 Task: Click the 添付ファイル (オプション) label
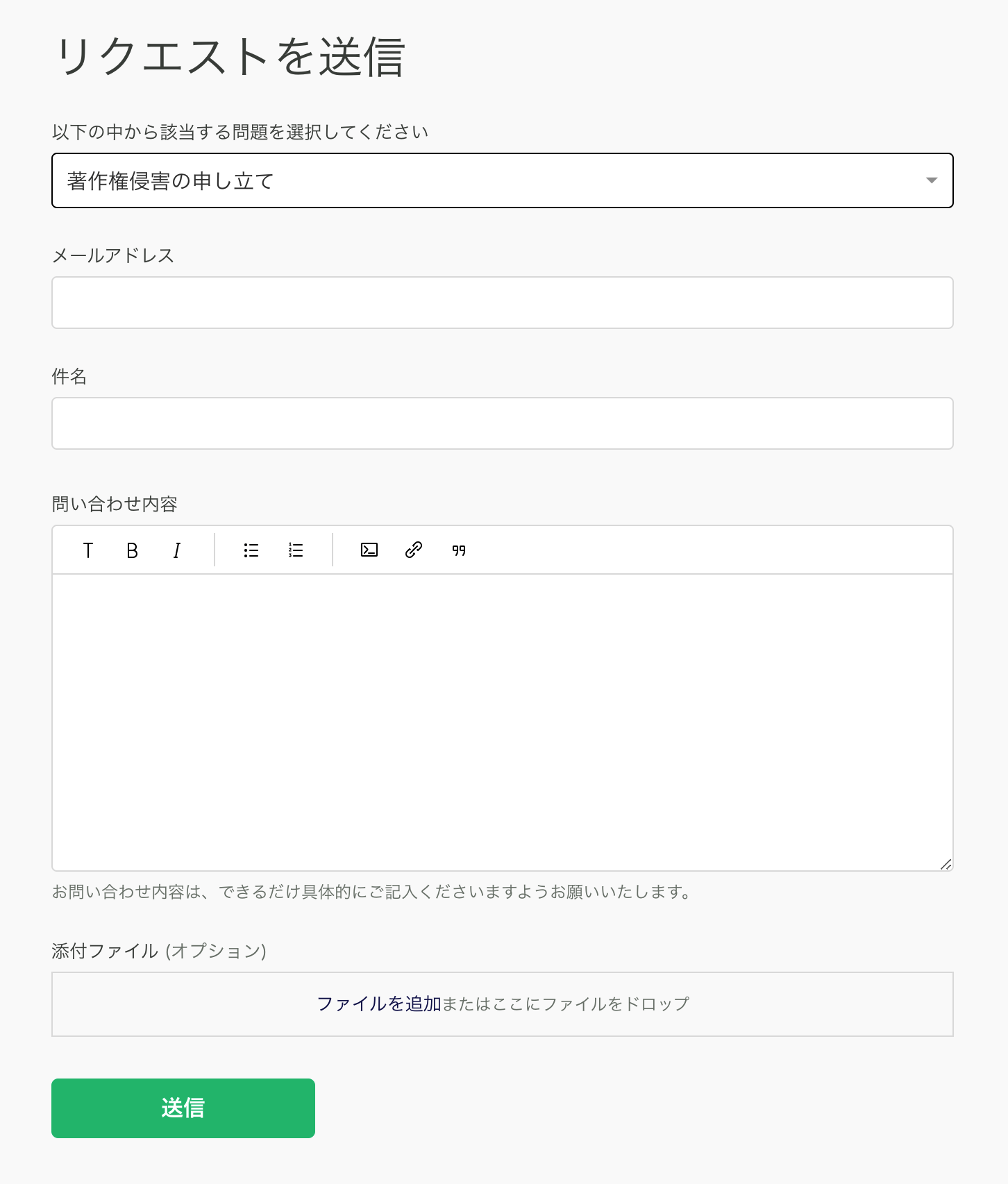159,951
